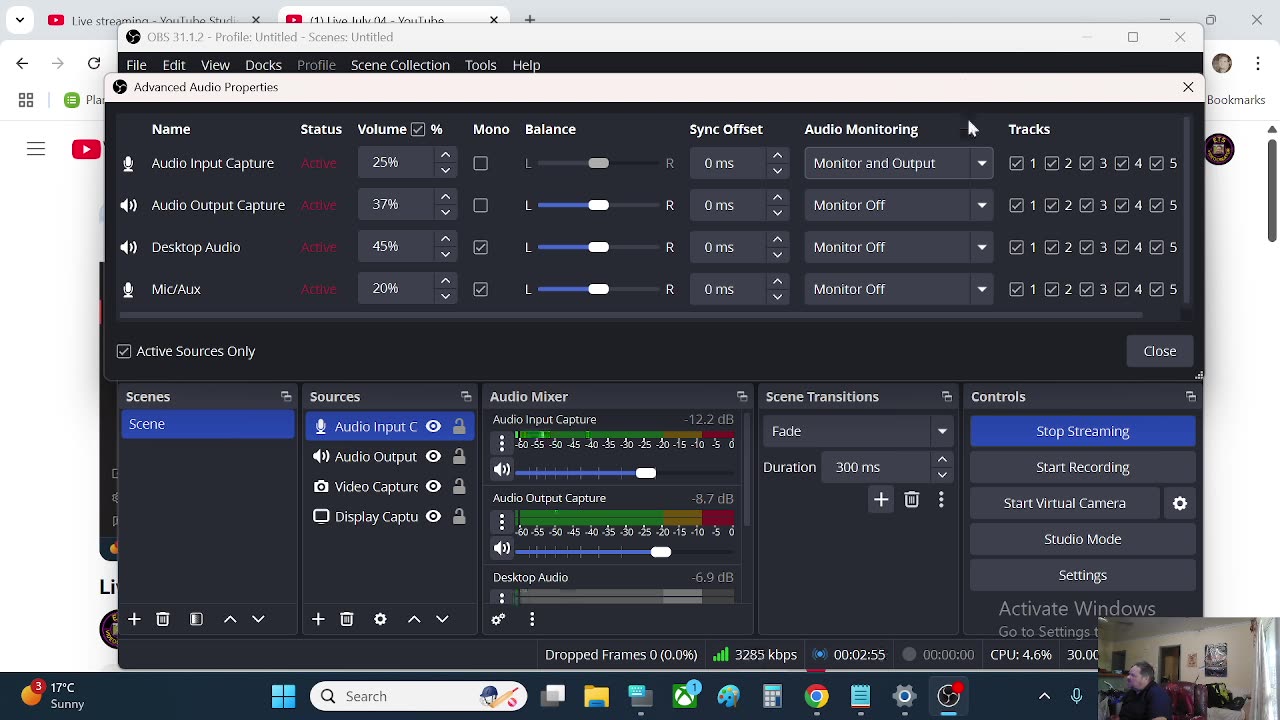Move the selected scene up
Viewport: 1280px width, 720px height.
tap(230, 619)
